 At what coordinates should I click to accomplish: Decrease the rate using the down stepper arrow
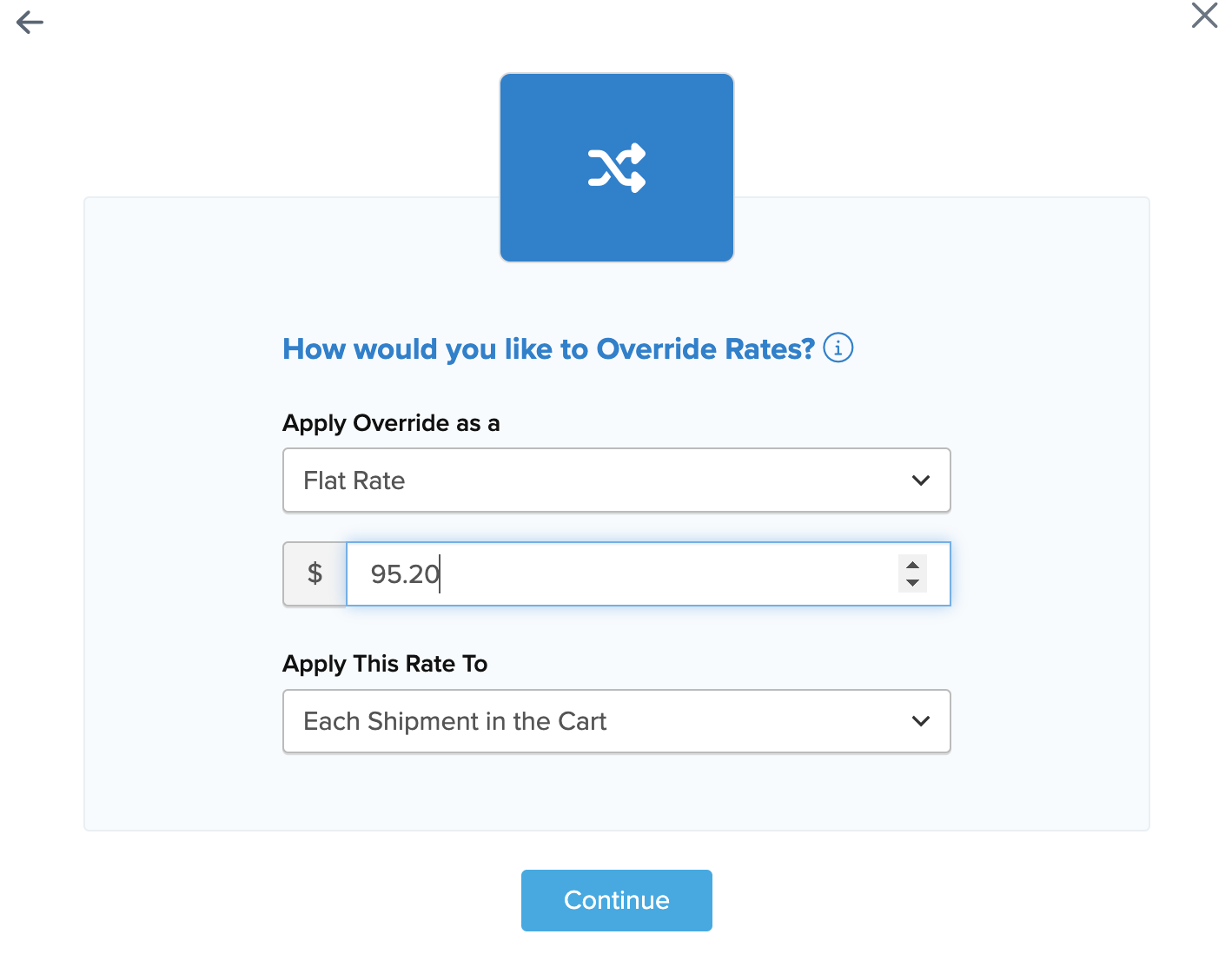pyautogui.click(x=912, y=583)
